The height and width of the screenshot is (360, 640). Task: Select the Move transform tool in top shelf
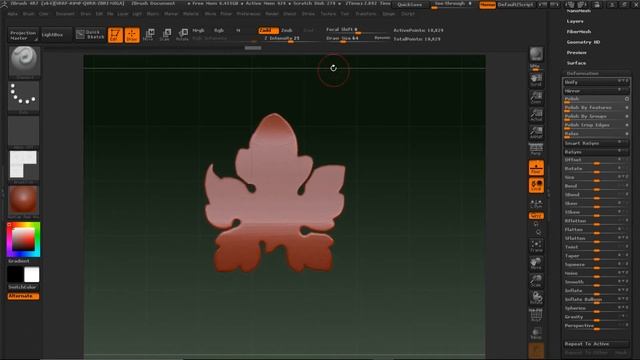[149, 35]
